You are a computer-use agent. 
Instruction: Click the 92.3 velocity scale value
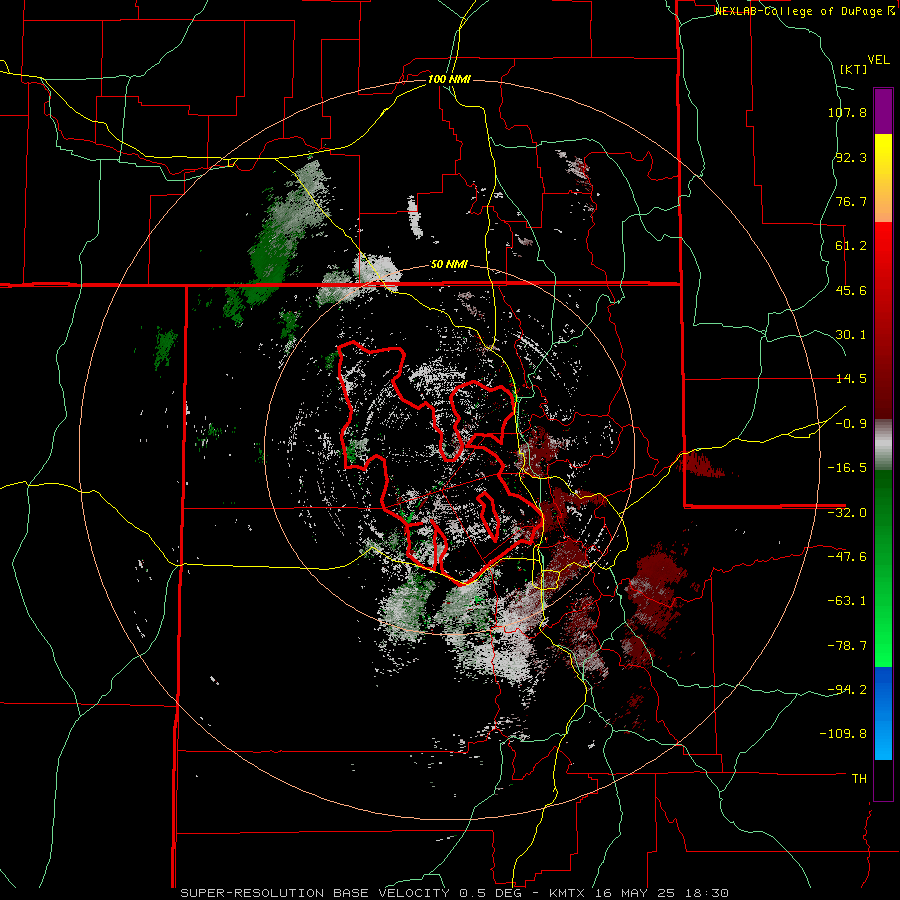click(851, 157)
